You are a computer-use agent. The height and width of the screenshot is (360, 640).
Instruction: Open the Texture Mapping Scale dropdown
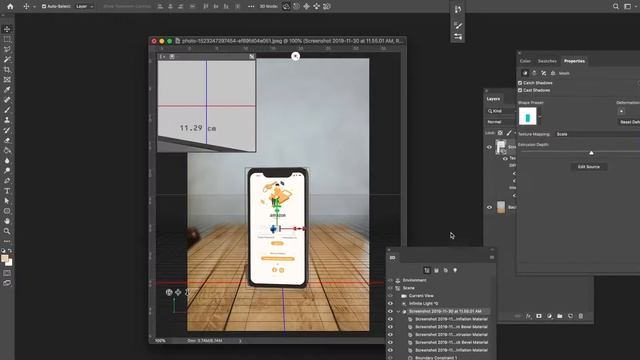(x=598, y=134)
